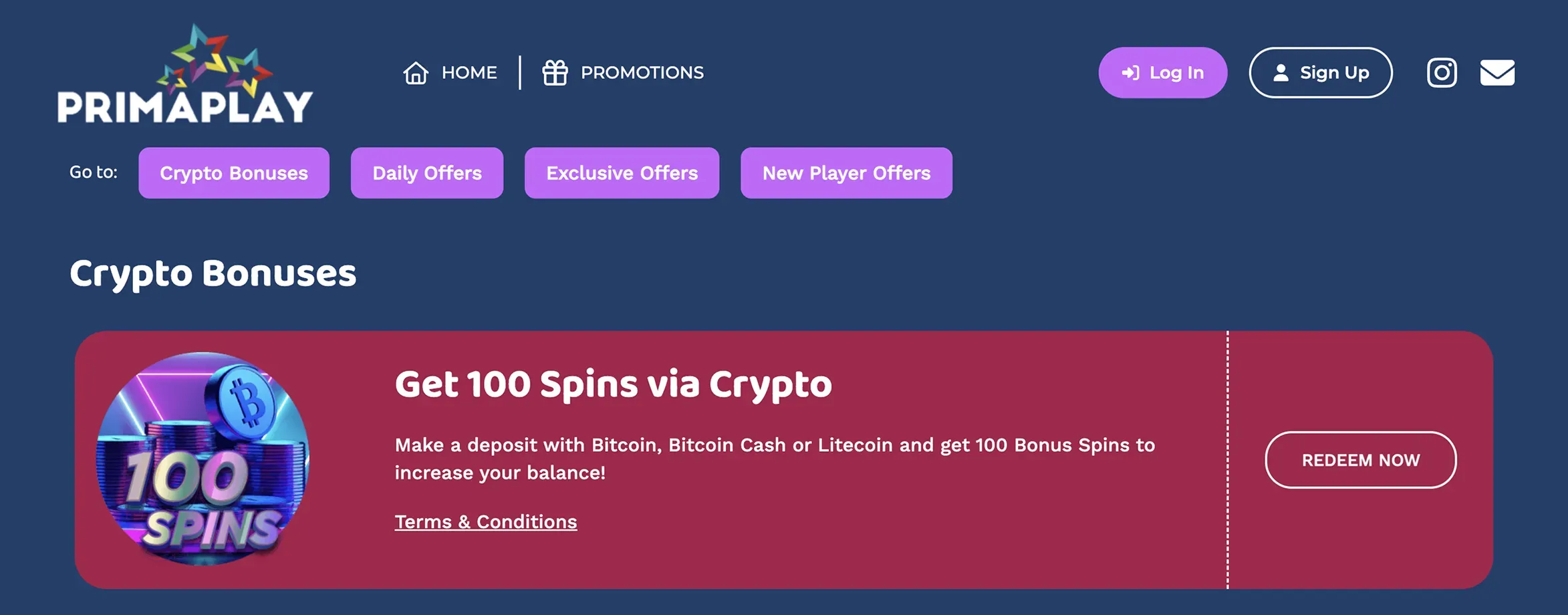Screen dimensions: 1568x615
Task: Click the envelope mail icon
Action: coord(1497,73)
